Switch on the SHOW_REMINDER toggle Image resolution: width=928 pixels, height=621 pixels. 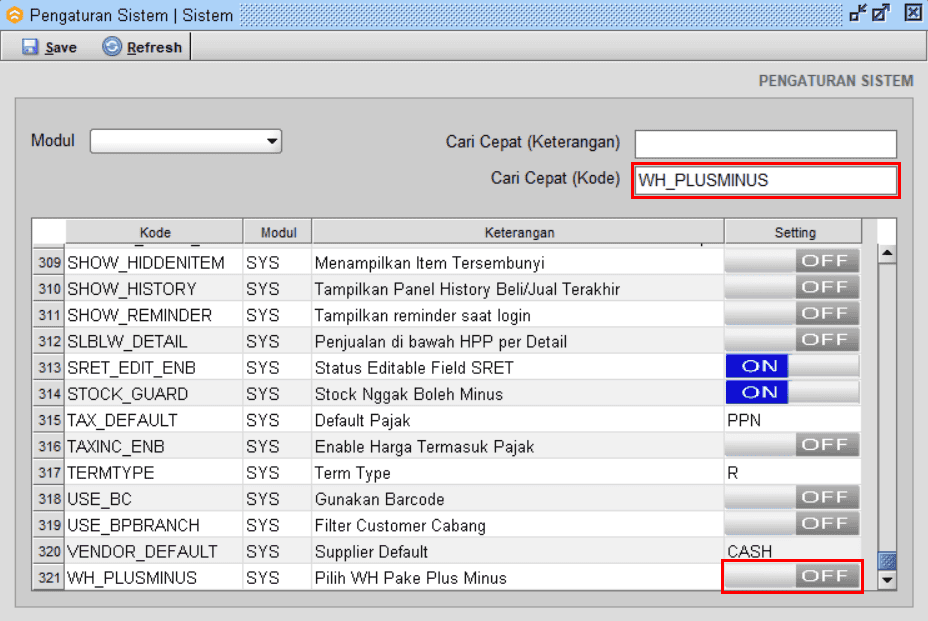[792, 314]
